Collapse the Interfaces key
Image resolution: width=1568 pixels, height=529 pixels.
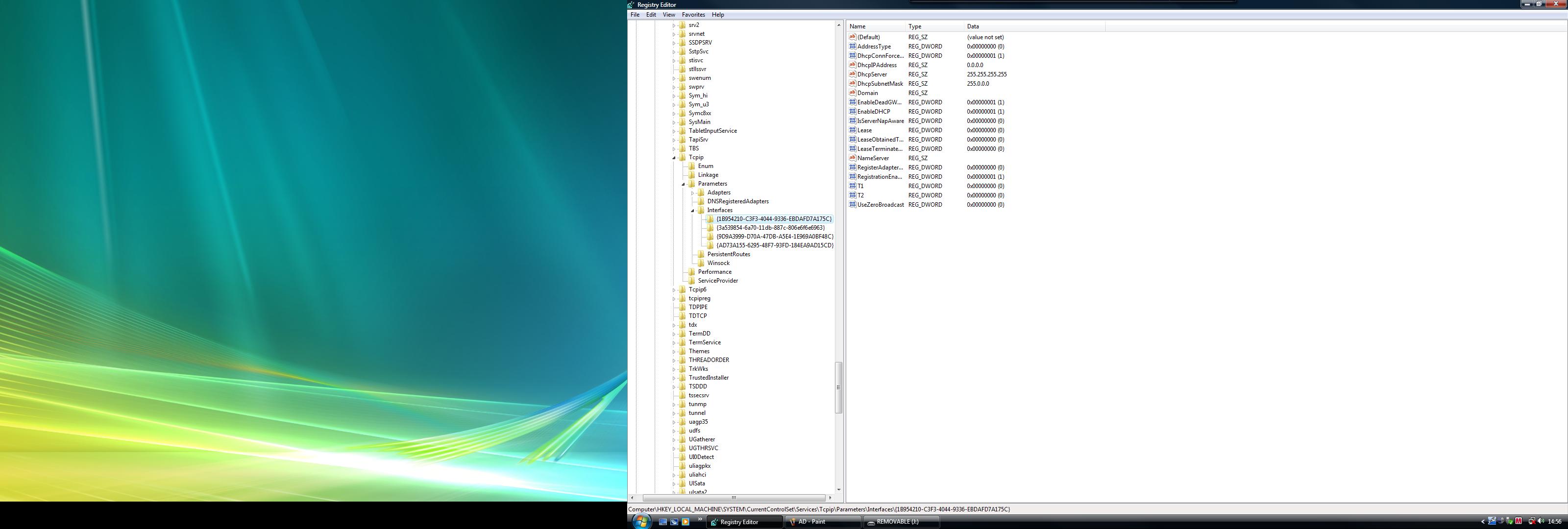tap(693, 211)
